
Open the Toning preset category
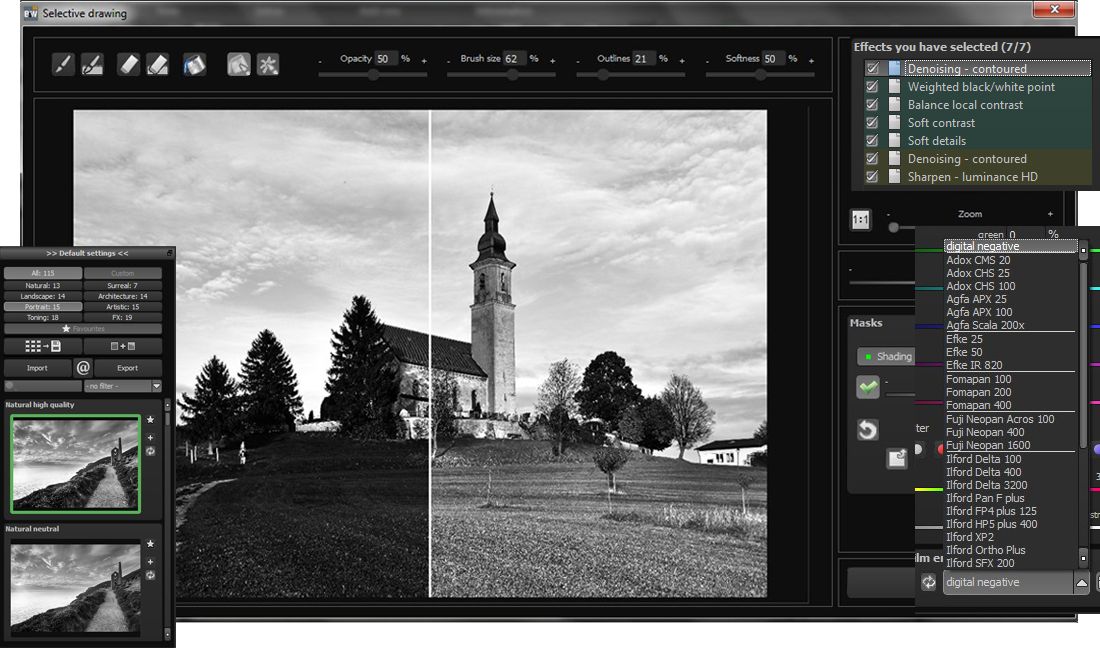click(41, 317)
